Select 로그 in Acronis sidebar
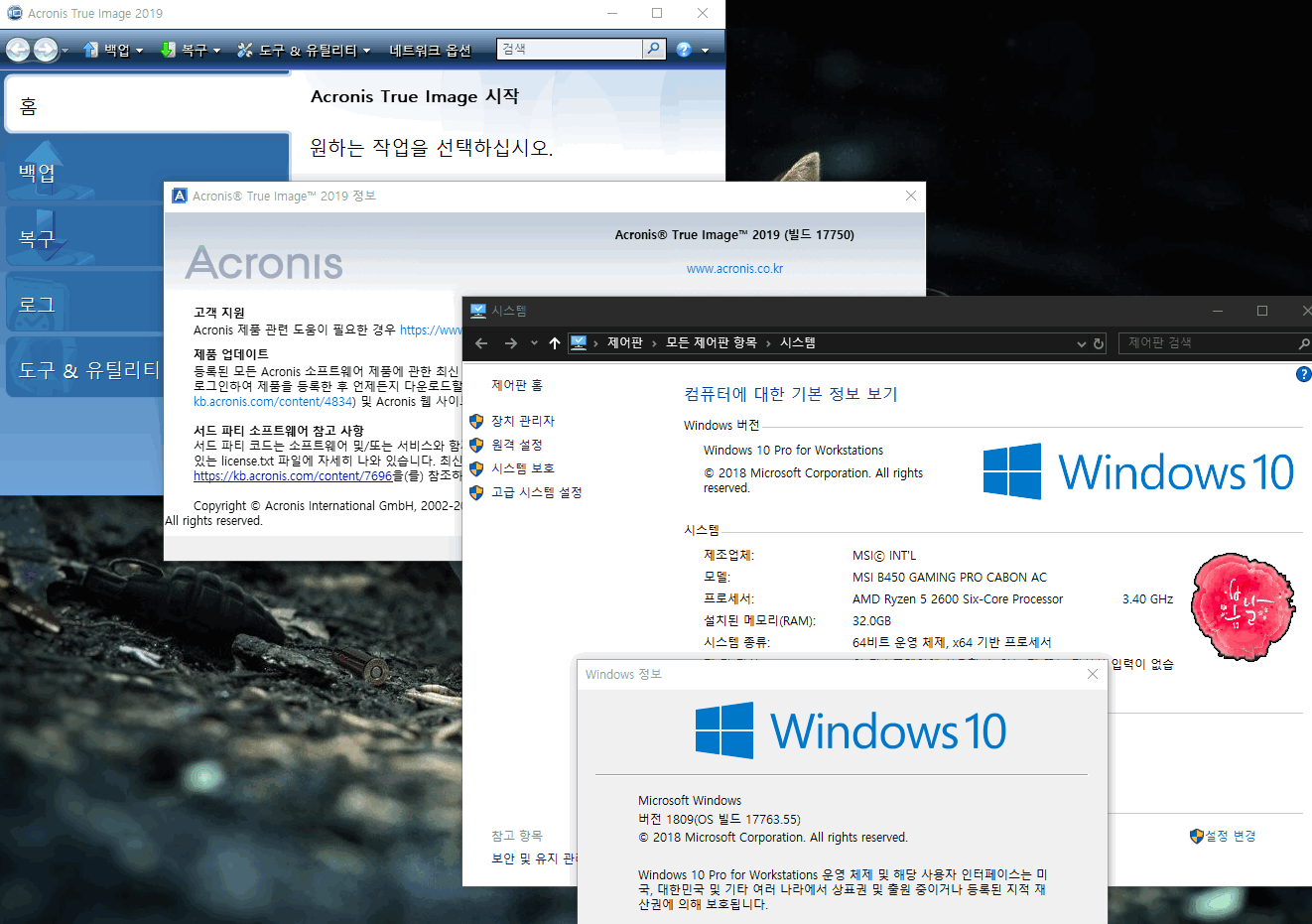Screen dimensions: 1312x924 click(84, 304)
